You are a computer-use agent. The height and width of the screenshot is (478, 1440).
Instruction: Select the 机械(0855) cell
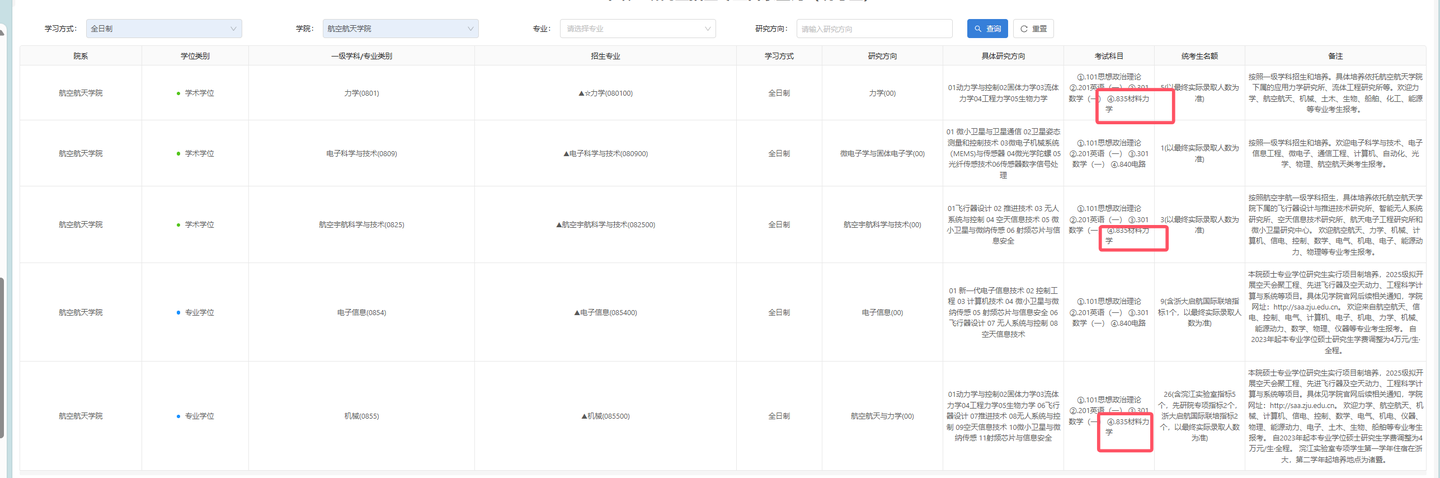[362, 416]
